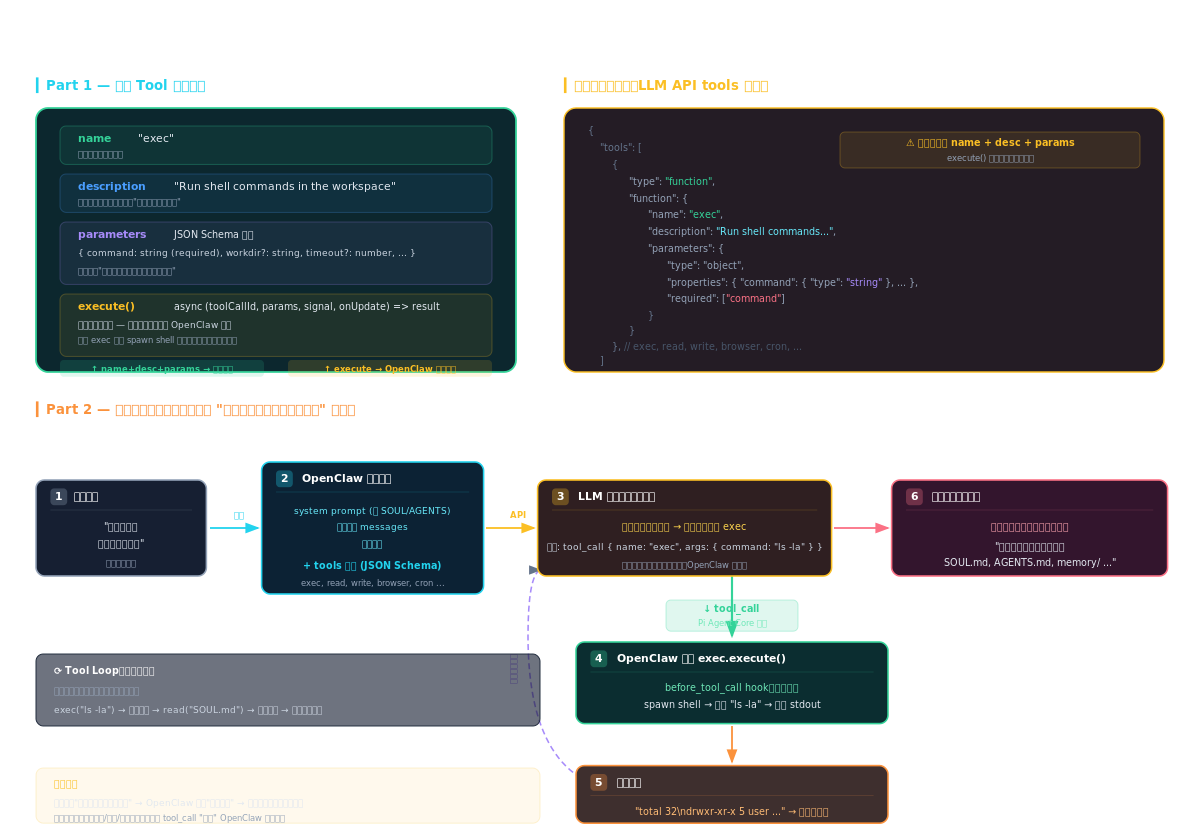Click the green 'name' field label
The image size is (1200, 840).
coord(94,139)
